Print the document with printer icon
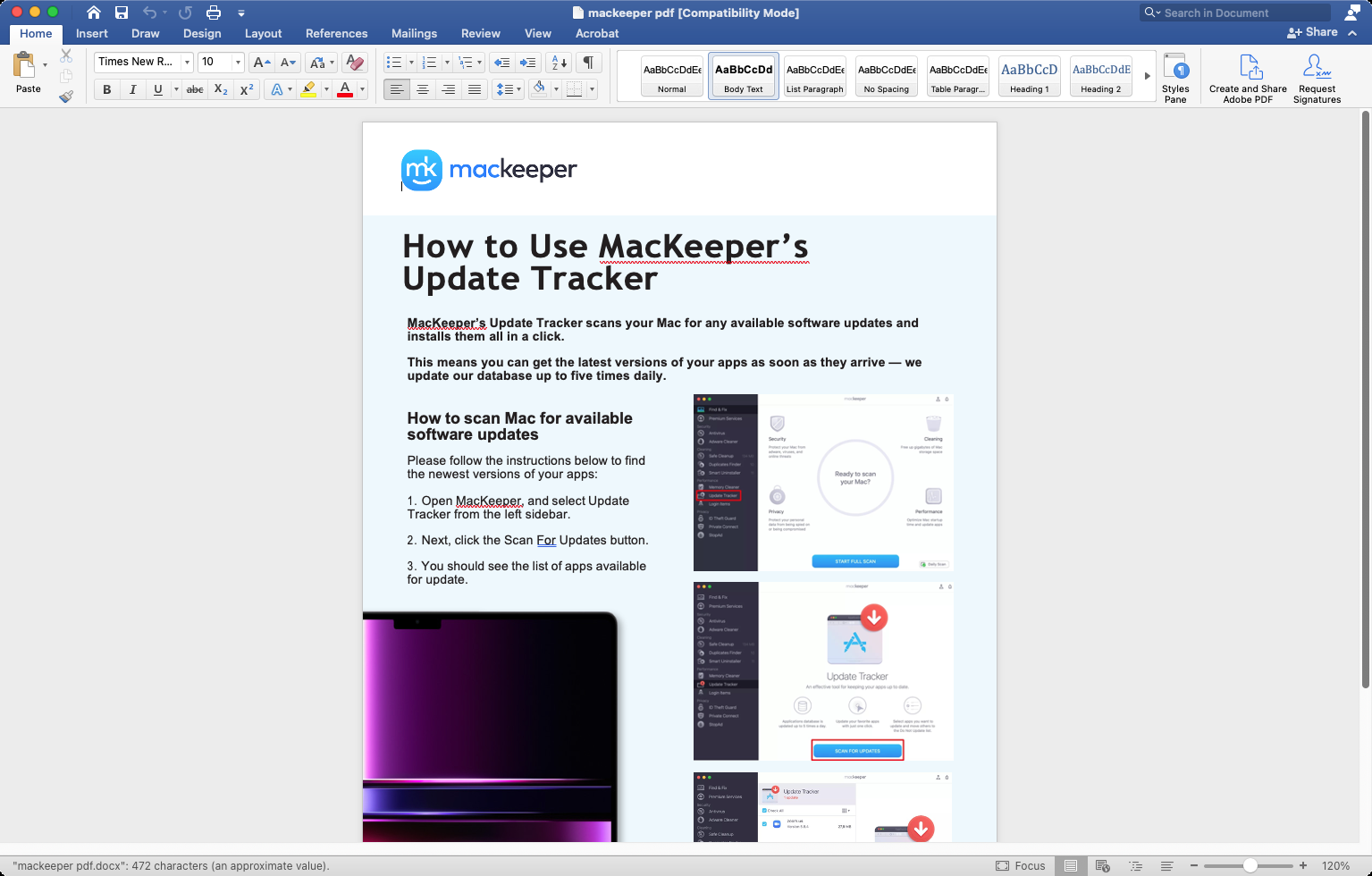 coord(213,13)
